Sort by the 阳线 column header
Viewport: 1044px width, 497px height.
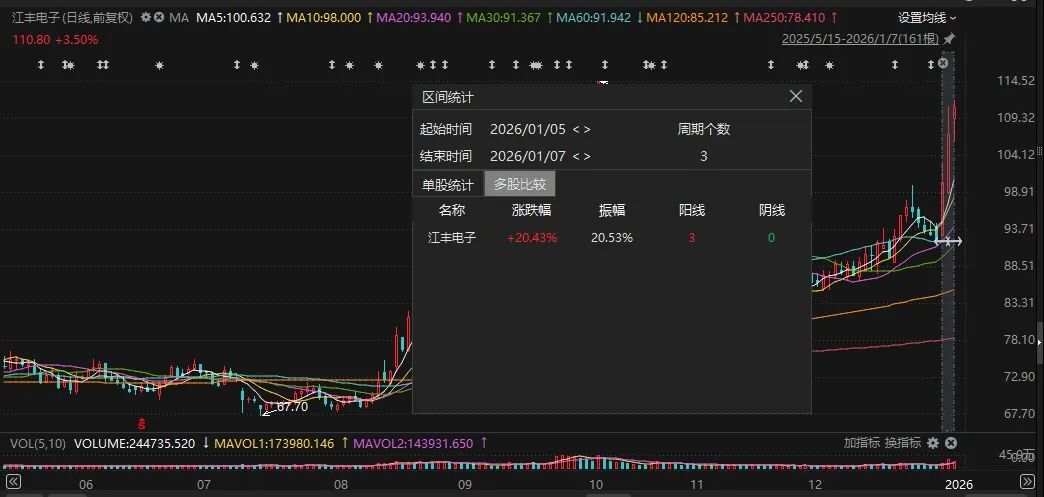pos(692,211)
